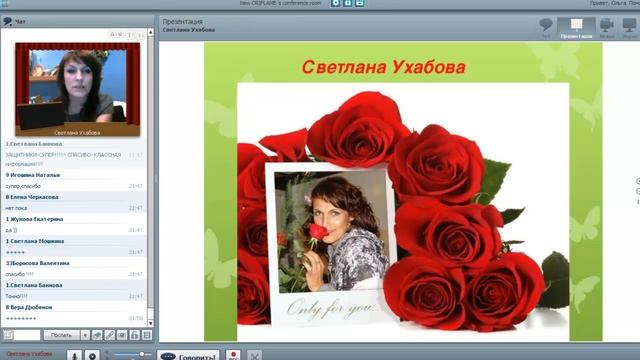Click the chat scrollbar up arrow
640x360 pixels.
[x=151, y=32]
